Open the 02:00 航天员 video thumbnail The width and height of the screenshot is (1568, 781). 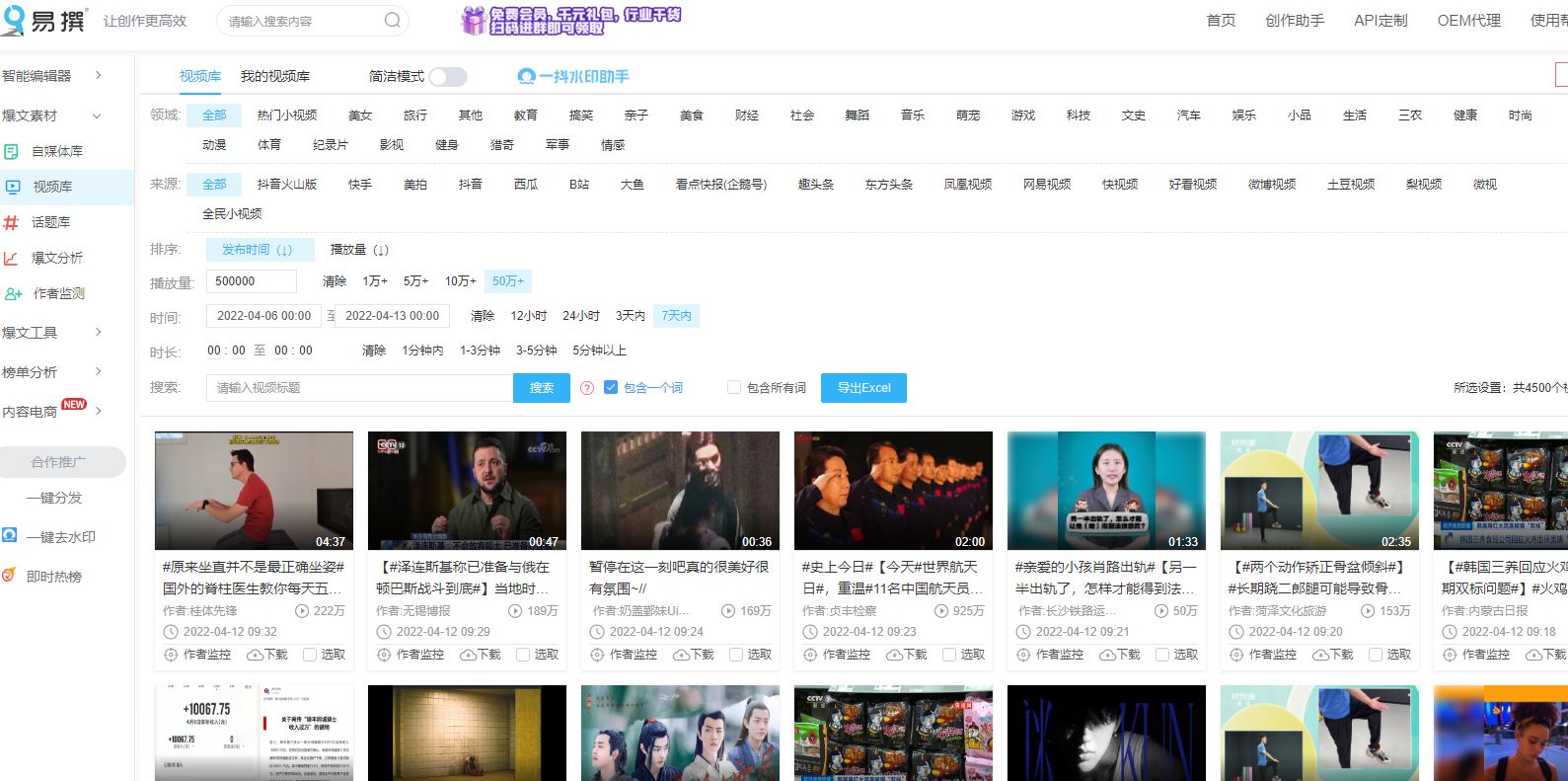point(893,491)
